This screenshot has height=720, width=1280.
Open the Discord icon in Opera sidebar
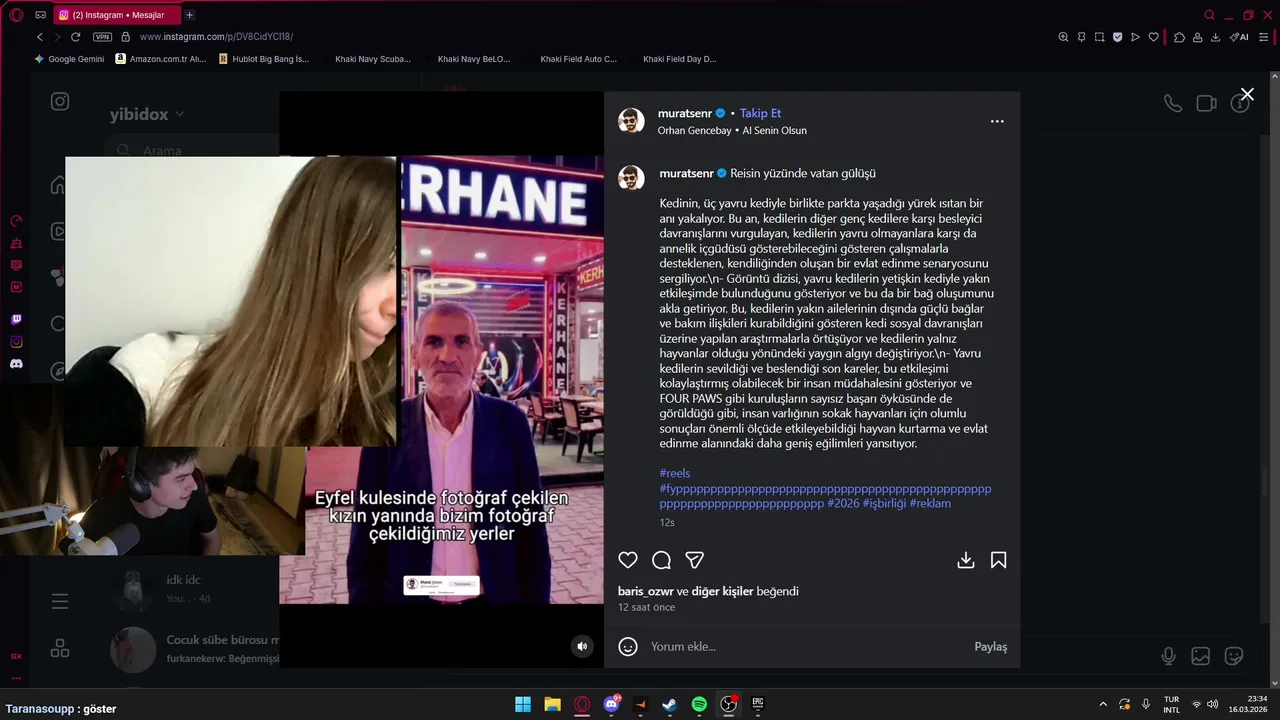[16, 364]
